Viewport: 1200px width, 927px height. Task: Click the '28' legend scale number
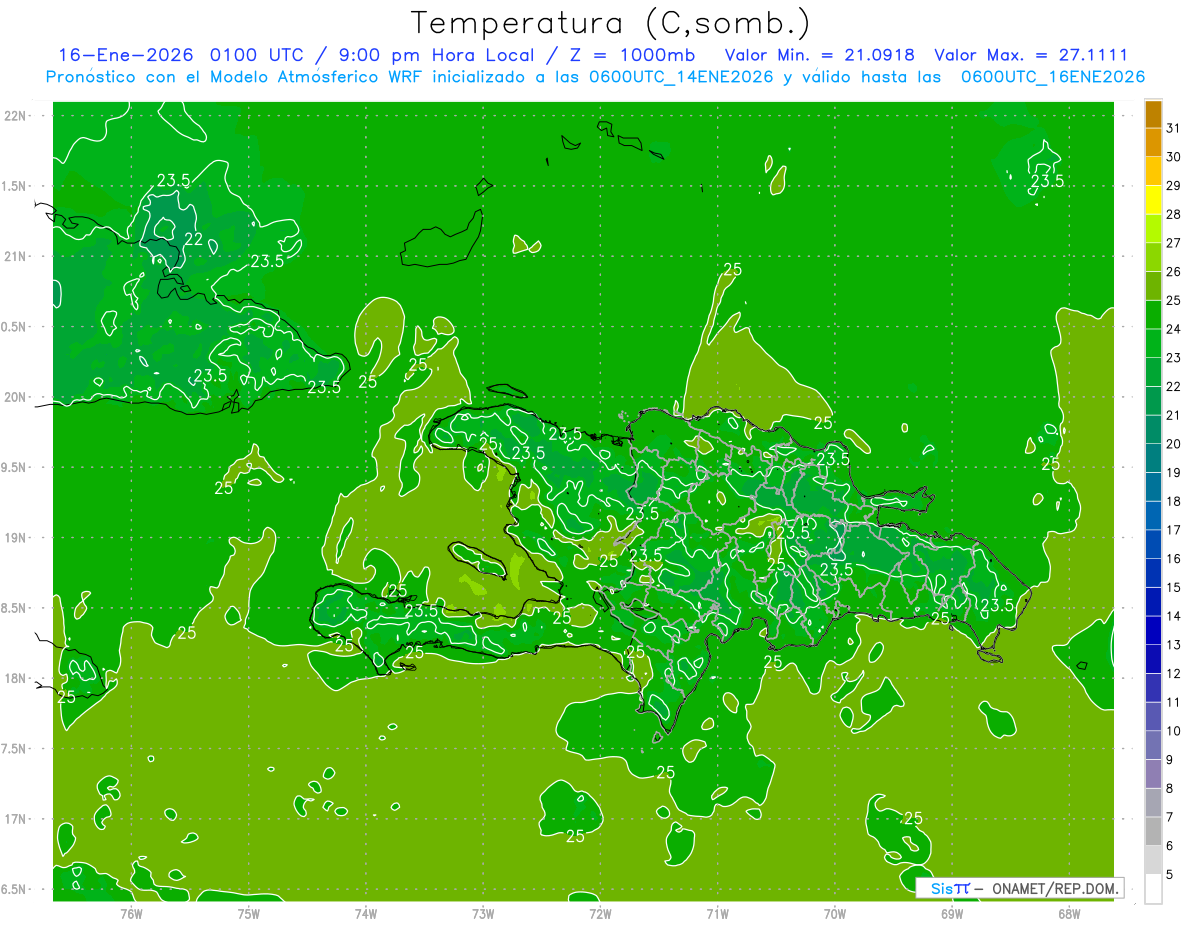(1173, 214)
